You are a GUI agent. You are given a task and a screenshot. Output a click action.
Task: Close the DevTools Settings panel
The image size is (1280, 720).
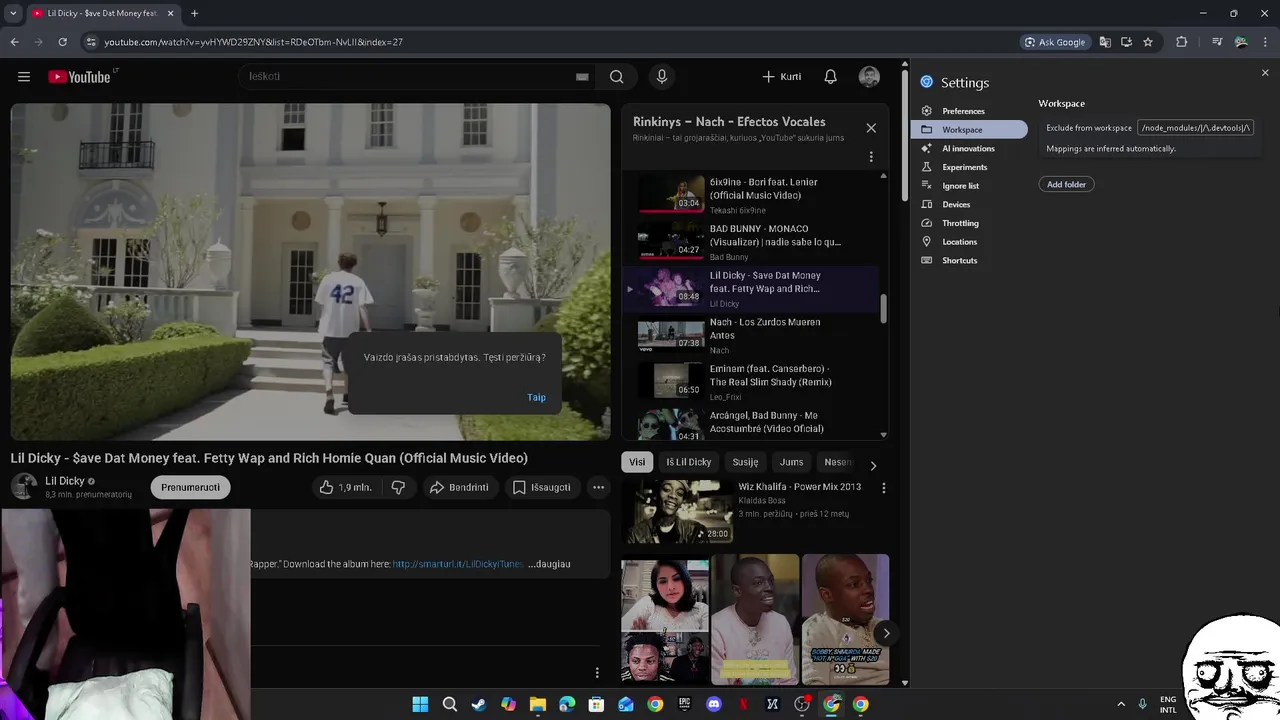point(1265,73)
